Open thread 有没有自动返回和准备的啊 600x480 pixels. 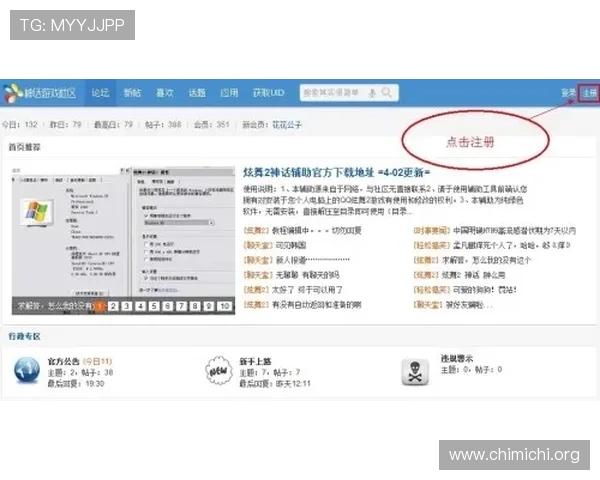point(317,305)
